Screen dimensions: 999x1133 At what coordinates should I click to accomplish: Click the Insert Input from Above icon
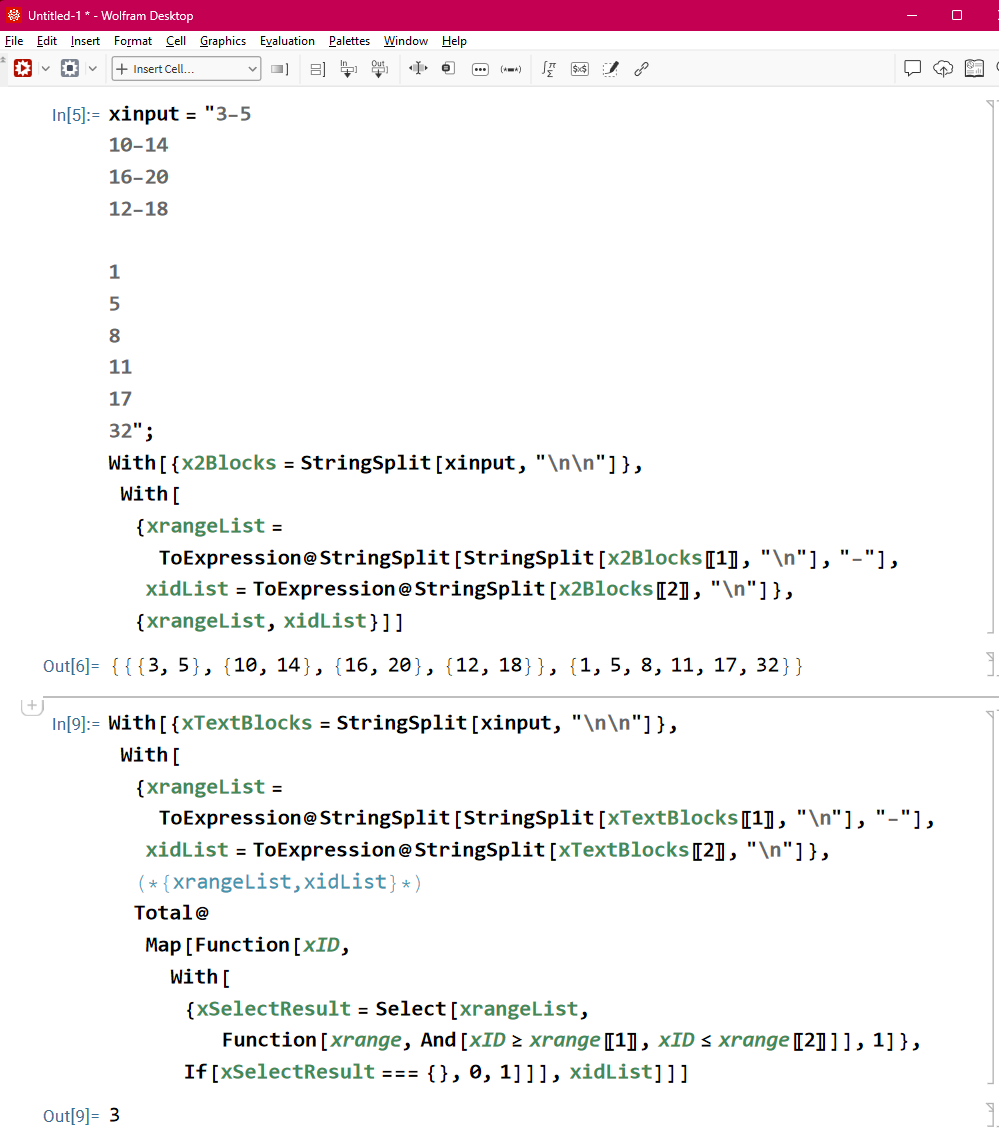coord(348,69)
